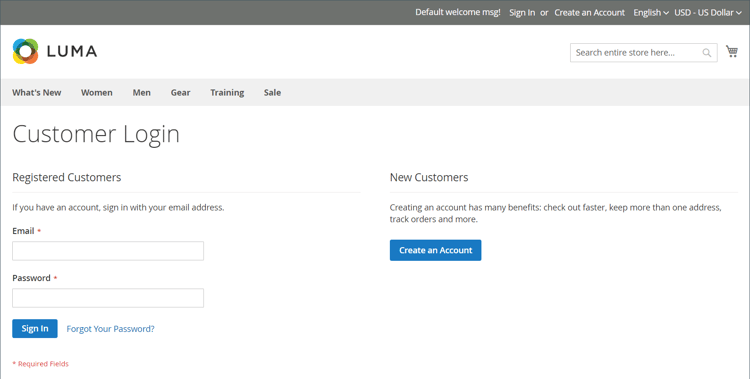This screenshot has width=750, height=379.
Task: Follow the Forgot Your Password? link
Action: click(110, 329)
